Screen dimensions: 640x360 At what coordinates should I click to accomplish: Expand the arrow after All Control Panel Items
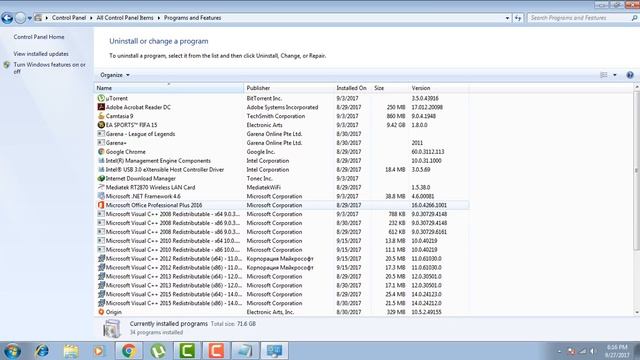(x=159, y=18)
